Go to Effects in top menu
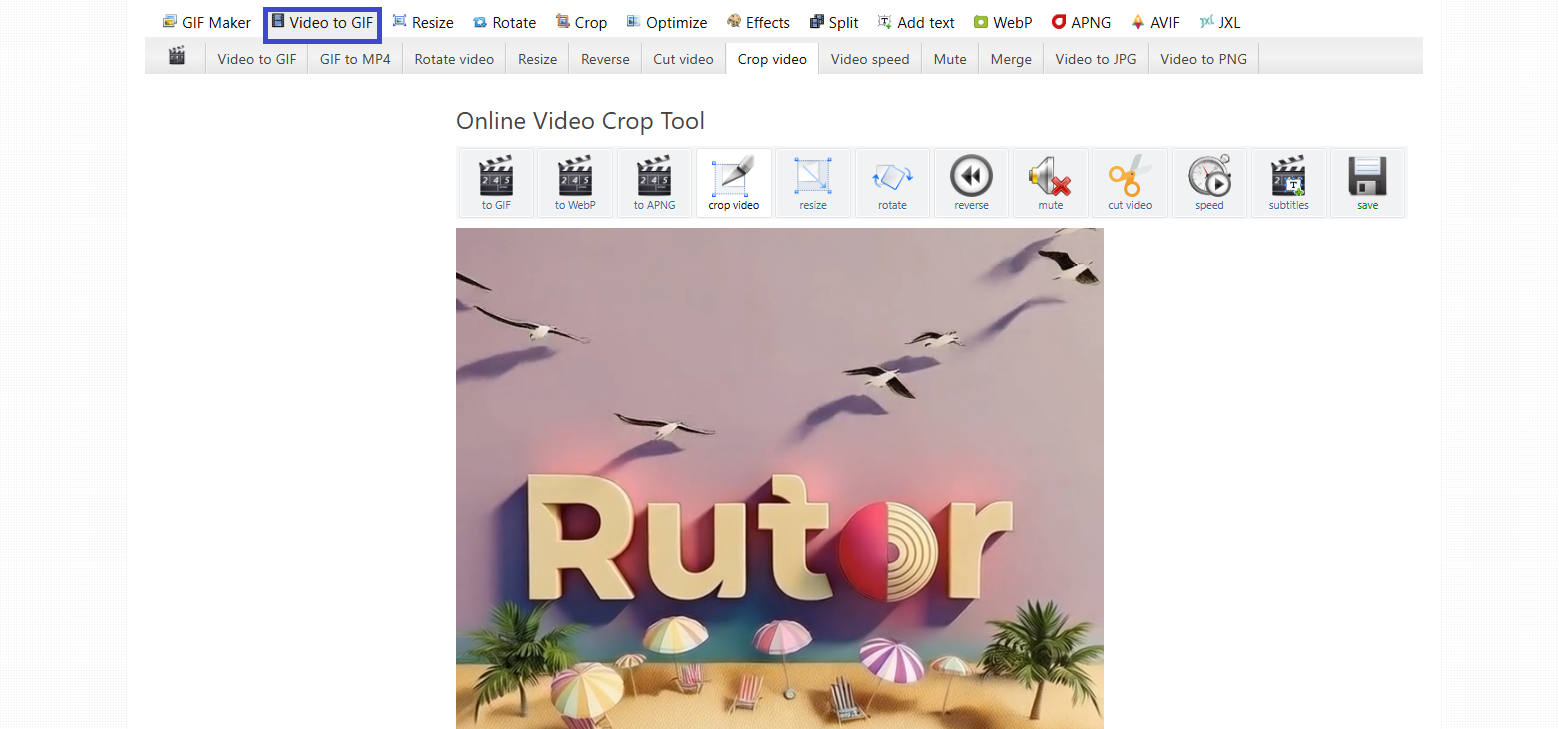Screen dimensions: 1559x729 (x=758, y=22)
